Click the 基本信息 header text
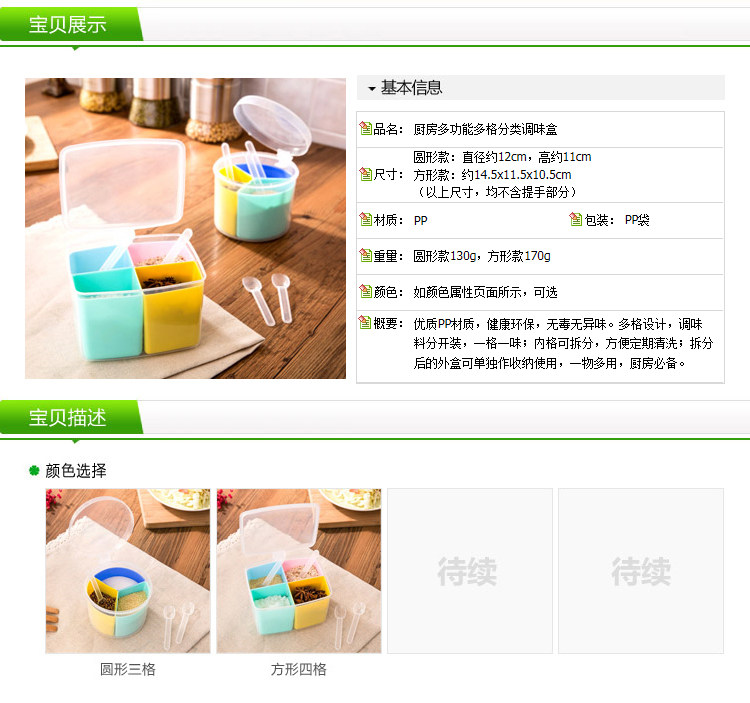The height and width of the screenshot is (703, 750). coord(411,88)
